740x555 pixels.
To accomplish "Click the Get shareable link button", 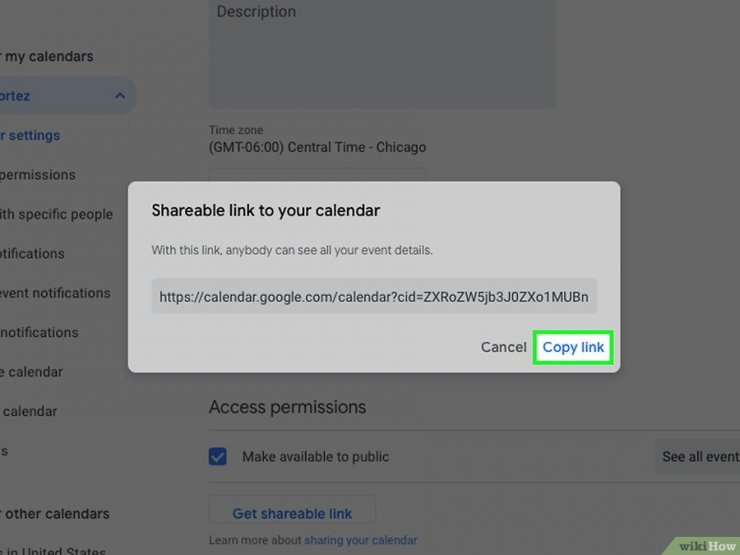I will [x=292, y=513].
